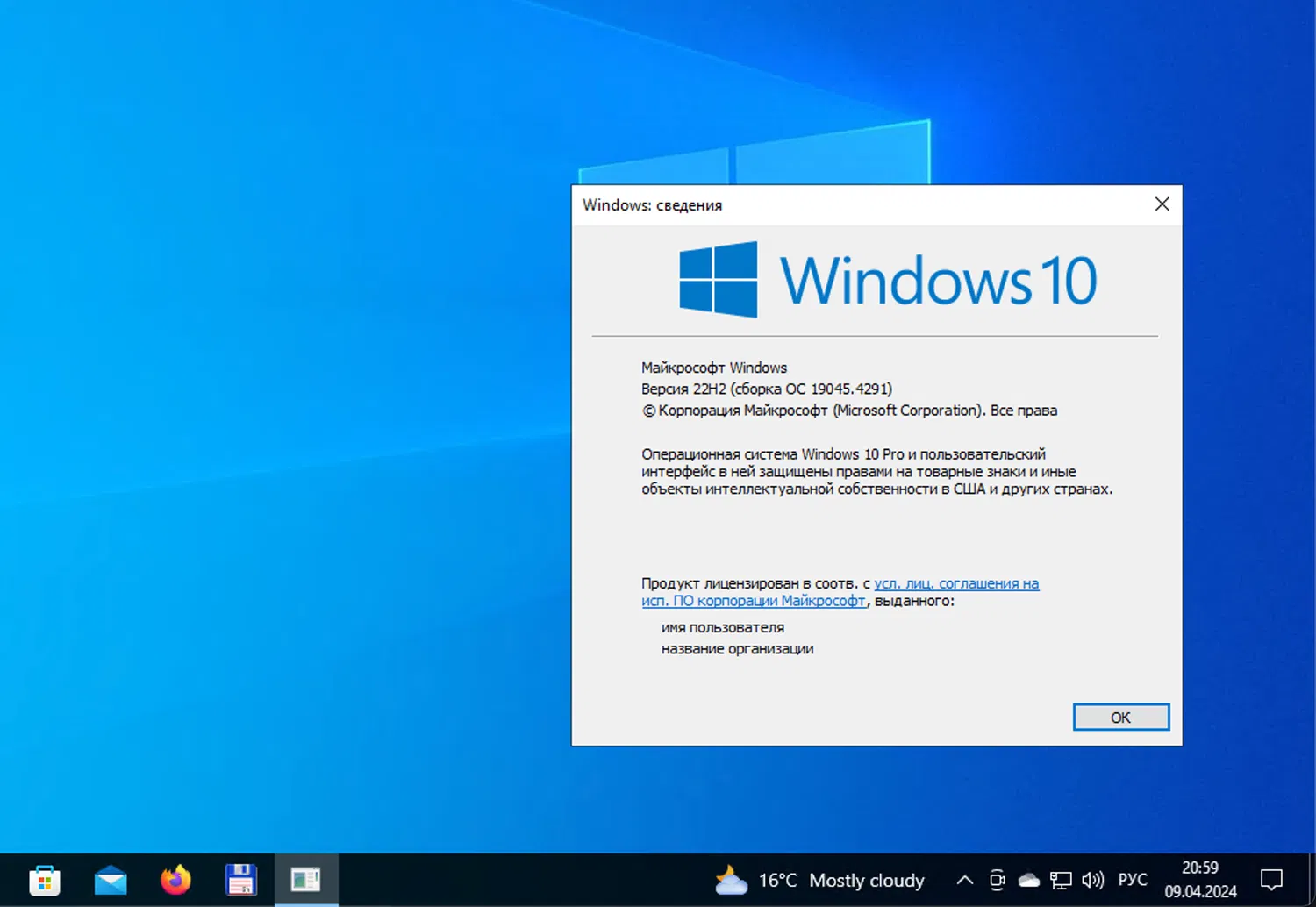Open Microsoft Store from the taskbar
This screenshot has width=1316, height=907.
(44, 880)
